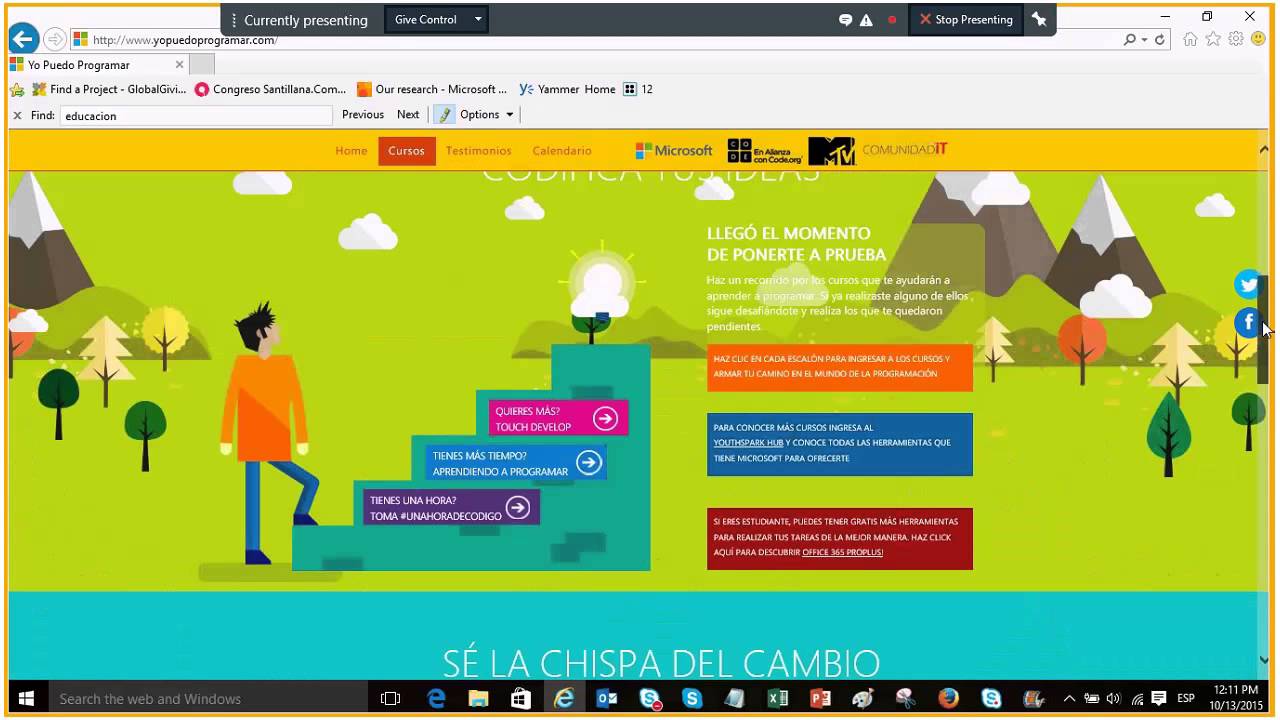Screen dimensions: 1280x720
Task: Click arrow on Aprendiendo a Programar step
Action: coord(589,462)
